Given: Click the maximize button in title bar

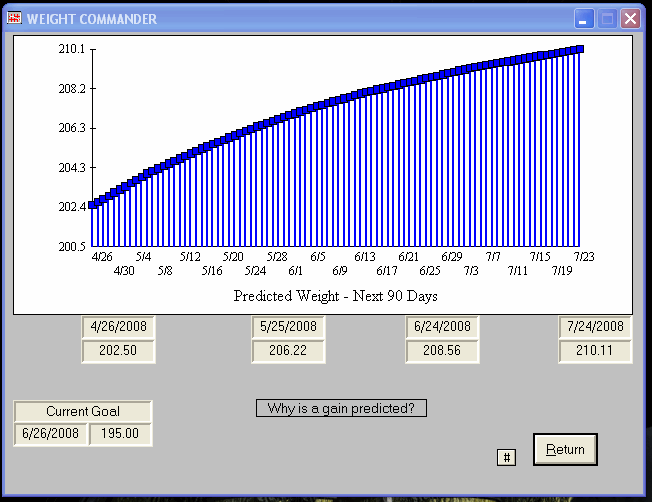Looking at the screenshot, I should [608, 19].
